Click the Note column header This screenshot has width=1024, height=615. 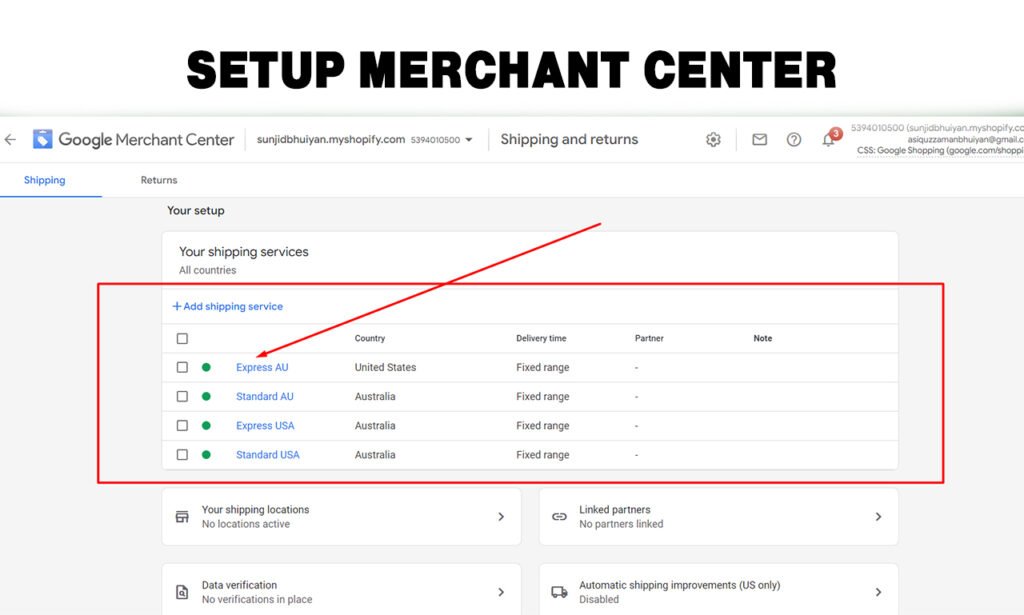click(x=763, y=338)
